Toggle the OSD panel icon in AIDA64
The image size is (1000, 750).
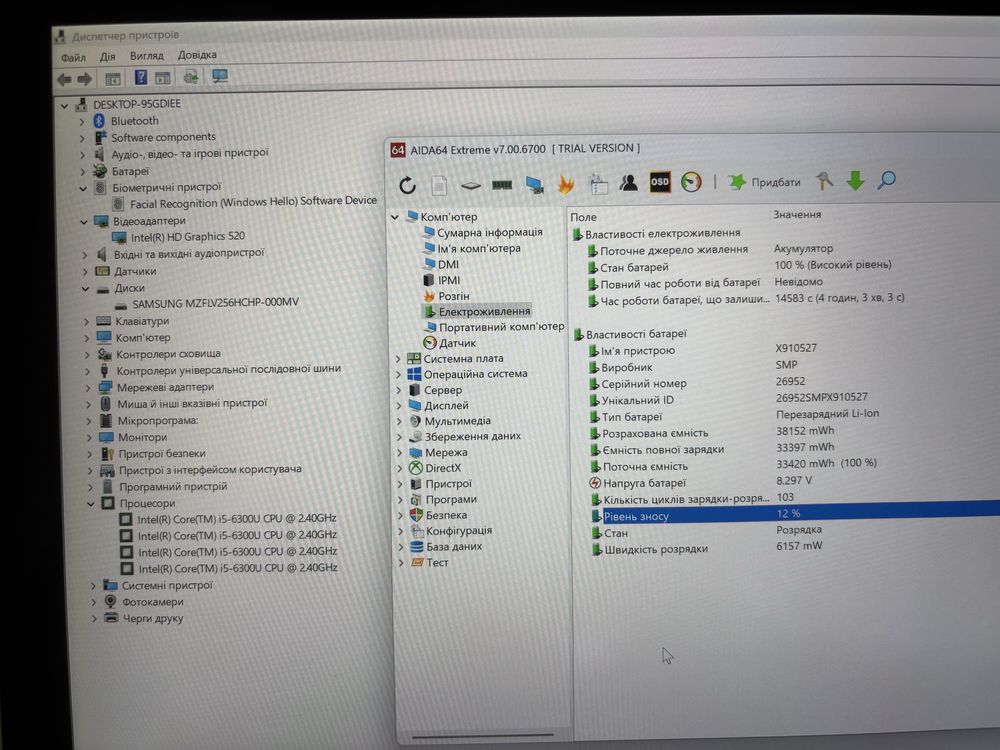tap(659, 182)
